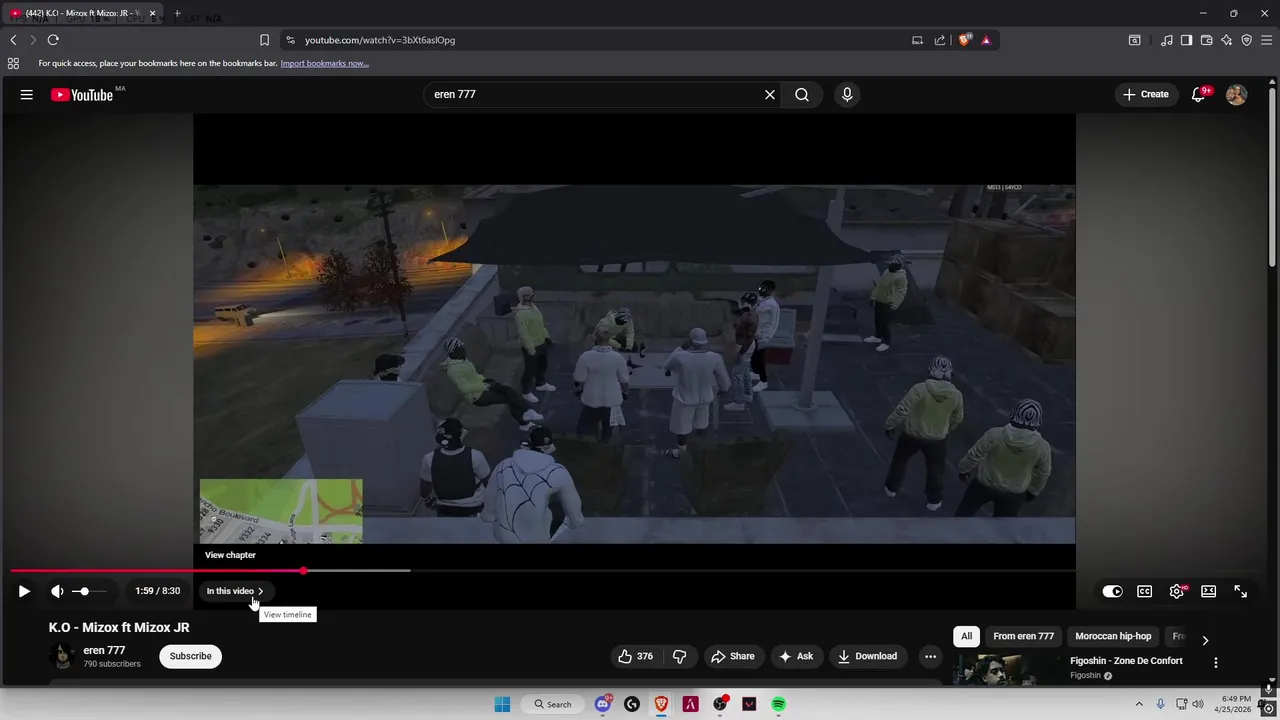Viewport: 1280px width, 720px height.
Task: Show hidden system tray icons
Action: 1138,704
